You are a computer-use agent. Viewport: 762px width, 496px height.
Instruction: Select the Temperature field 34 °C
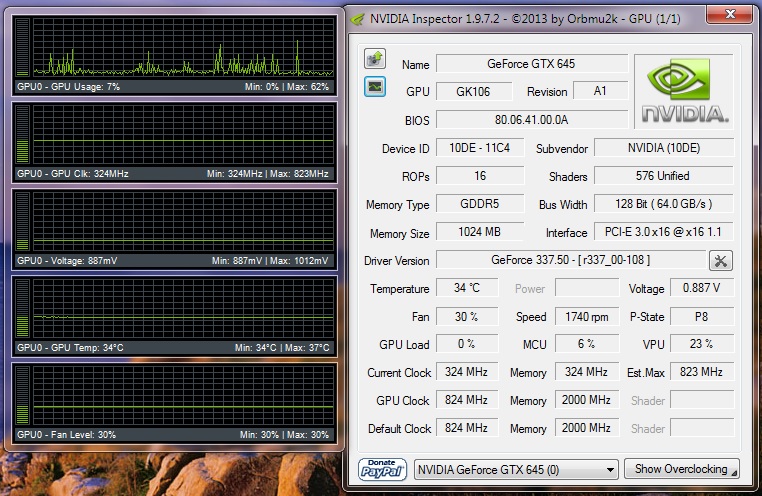(x=467, y=288)
